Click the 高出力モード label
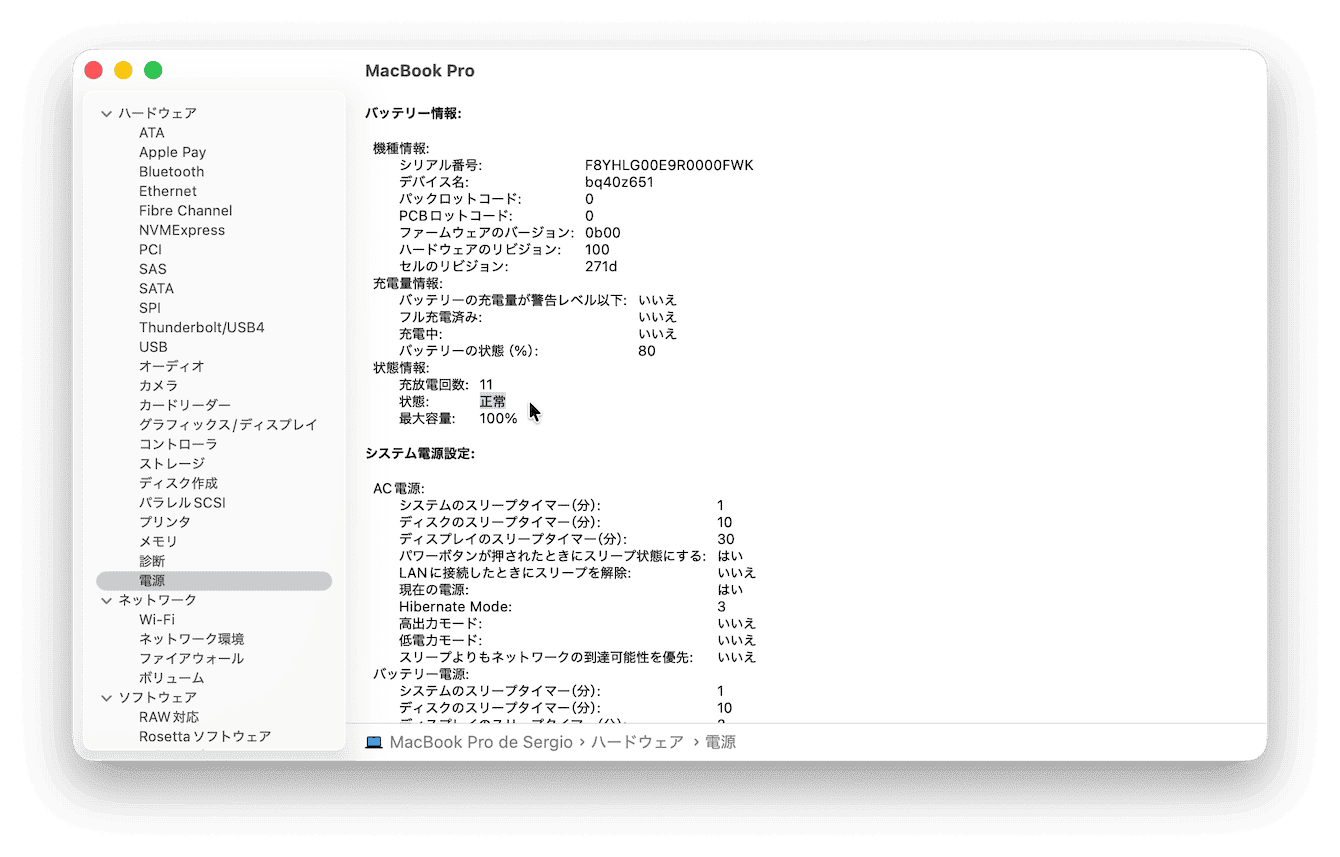The image size is (1340, 857). point(440,624)
